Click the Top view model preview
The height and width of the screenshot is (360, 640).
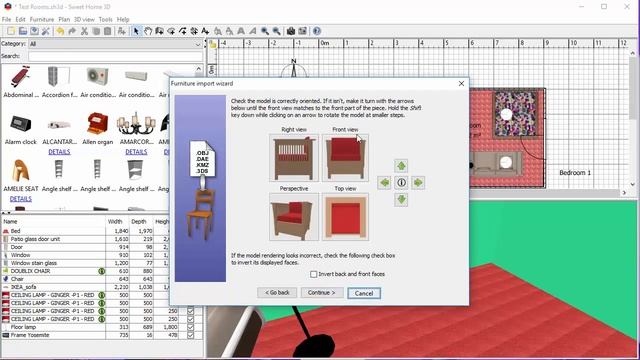click(x=345, y=217)
